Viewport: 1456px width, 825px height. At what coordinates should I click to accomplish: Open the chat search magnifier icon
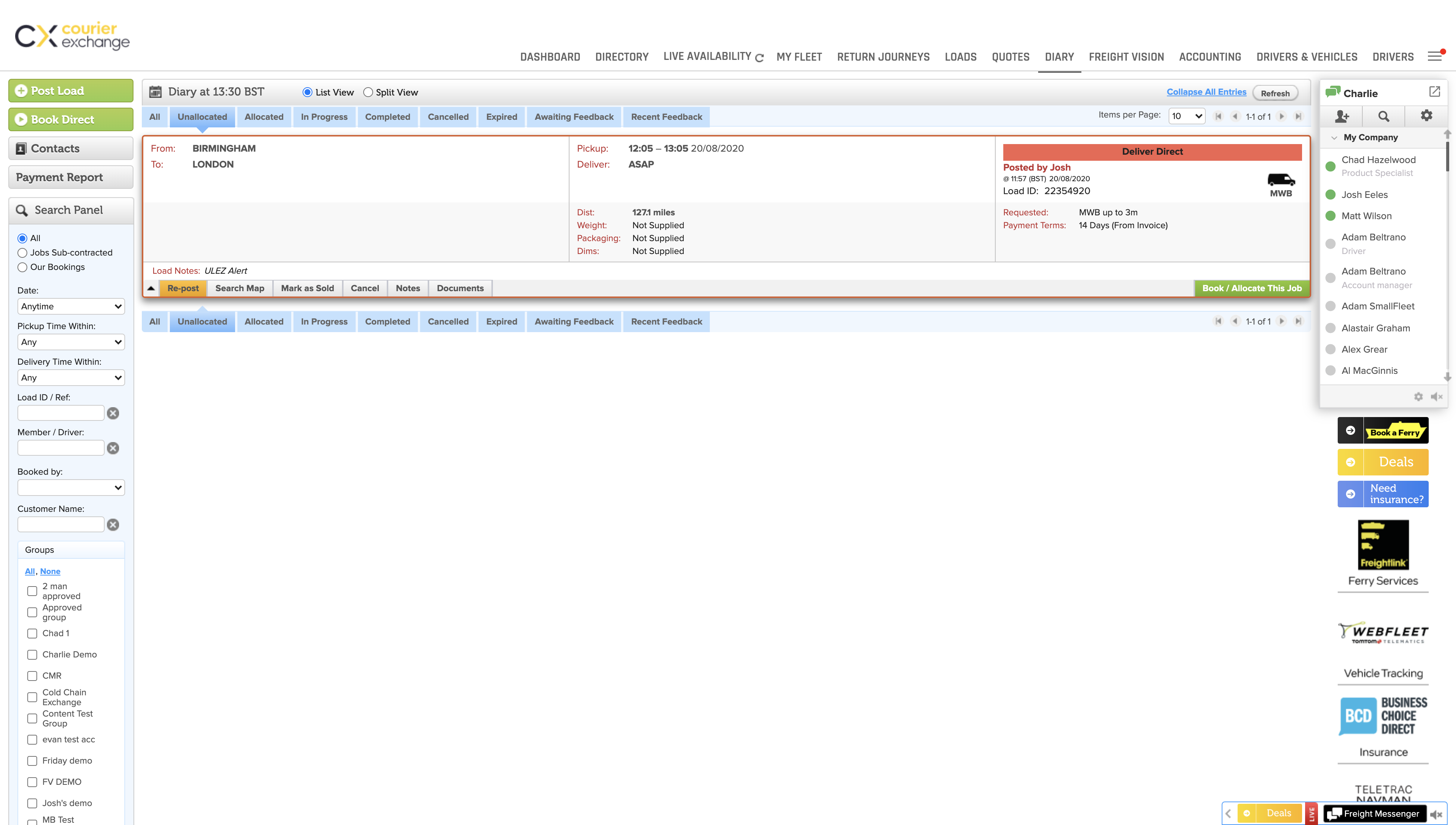click(x=1384, y=116)
